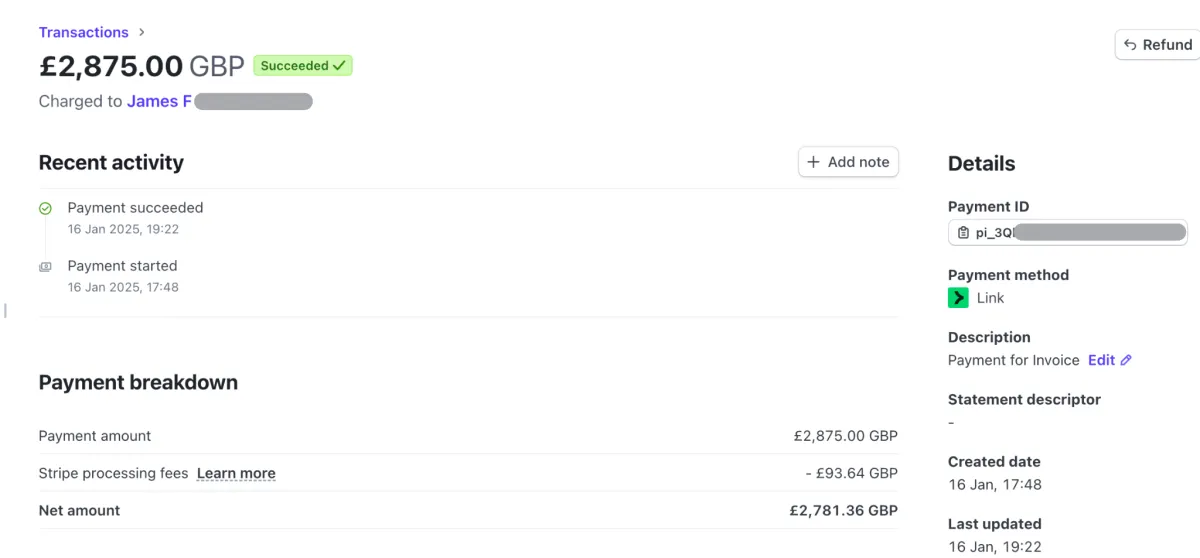This screenshot has height=558, width=1200.
Task: Go back to Transactions breadcrumb
Action: click(84, 32)
